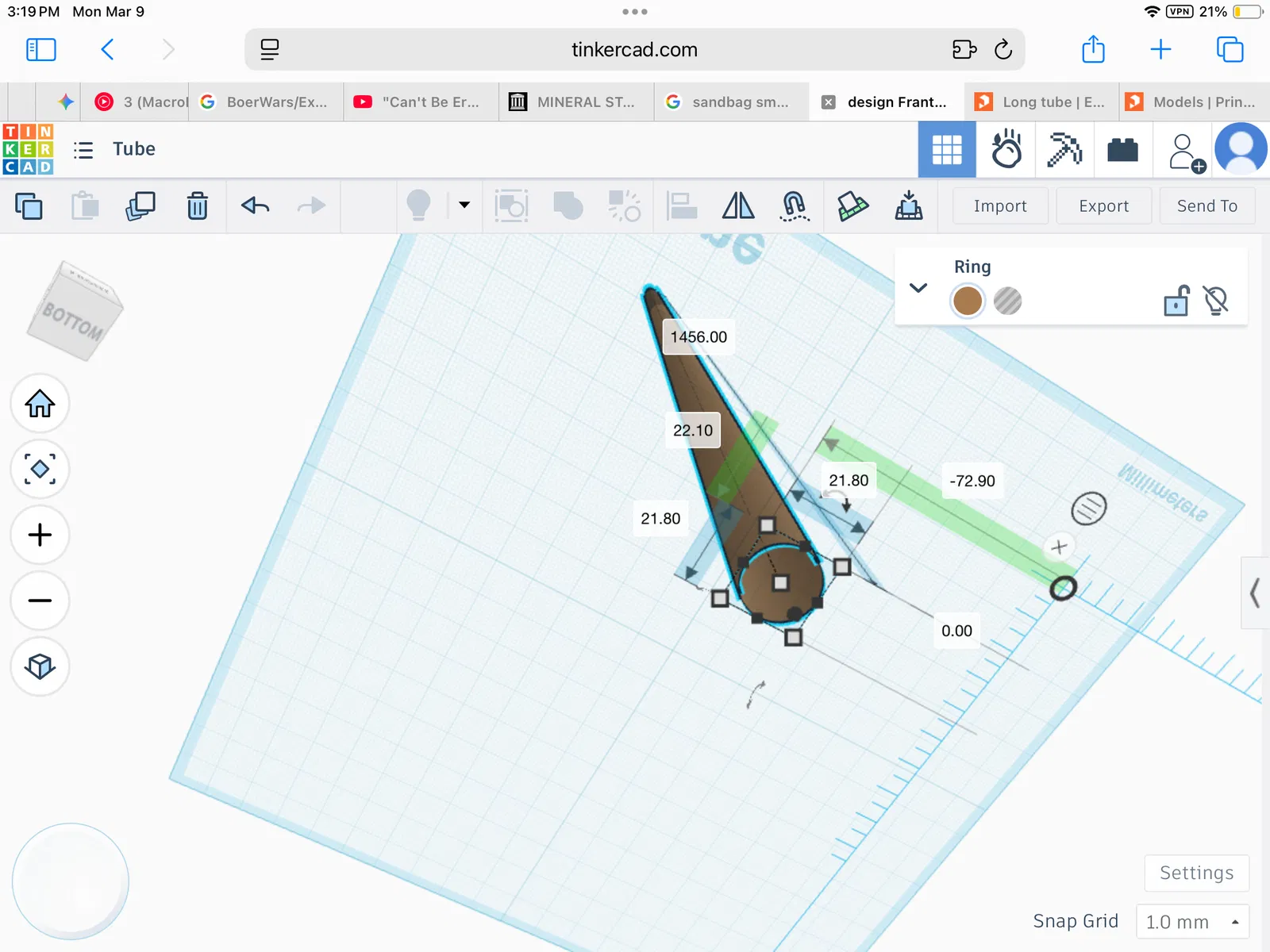The image size is (1270, 952).
Task: Open the Bricks mode
Action: pyautogui.click(x=1122, y=149)
